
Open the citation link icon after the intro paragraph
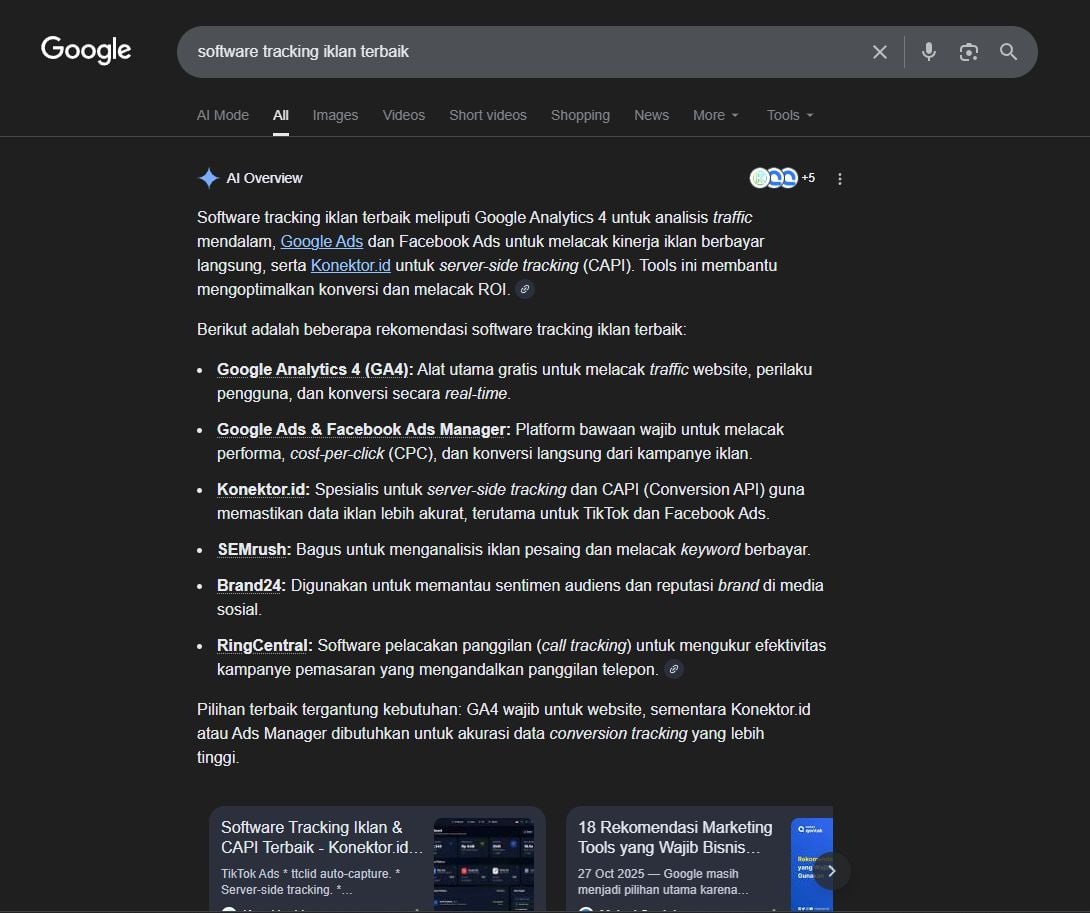pos(525,289)
